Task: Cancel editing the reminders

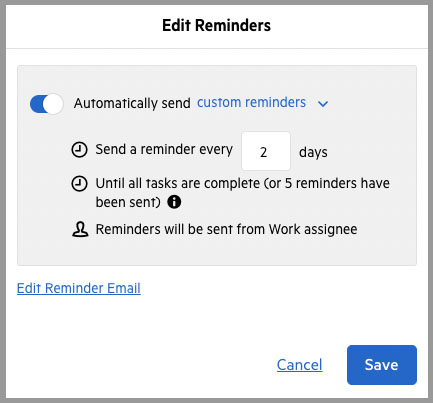Action: click(x=299, y=365)
